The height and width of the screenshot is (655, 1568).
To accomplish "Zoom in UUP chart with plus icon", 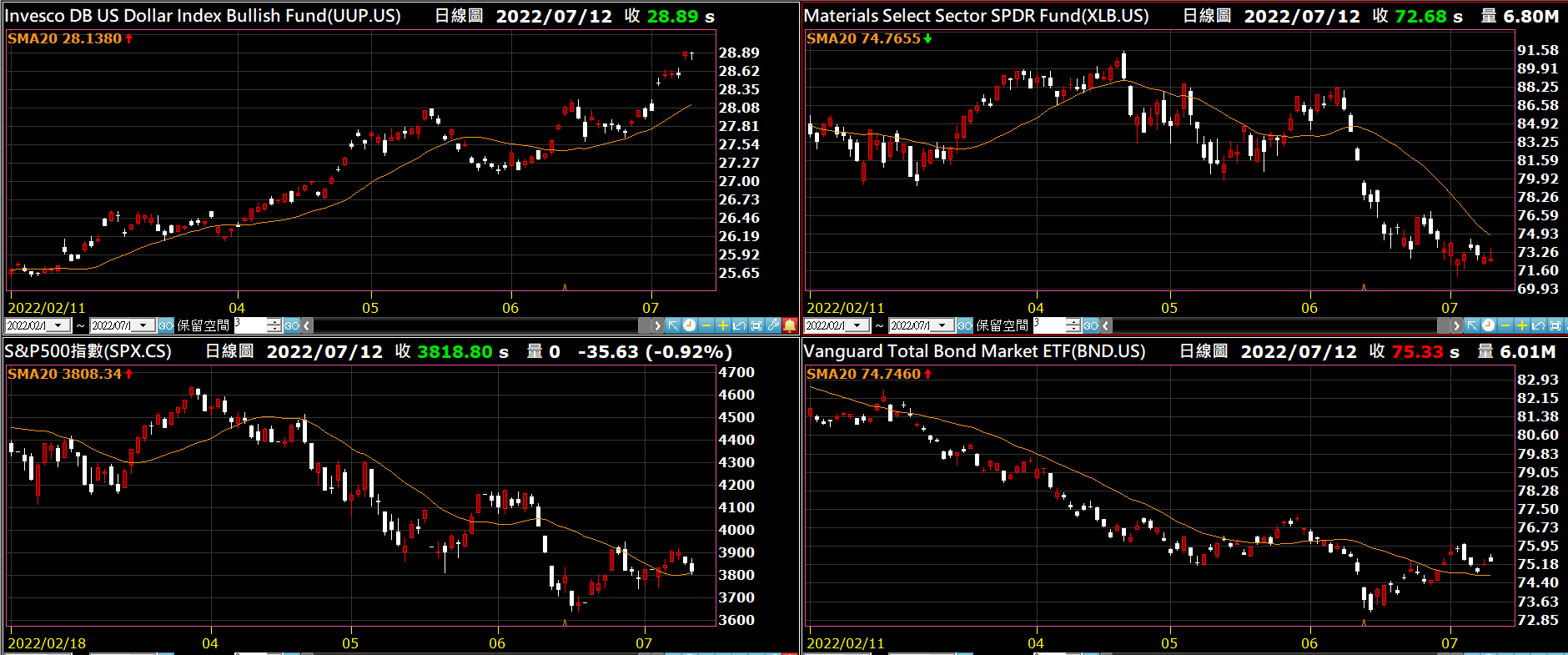I will 722,325.
